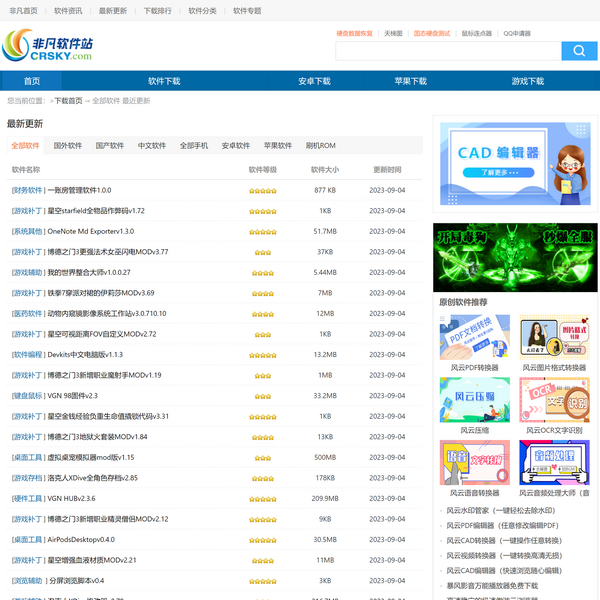
Task: Open 下载排行 in the top bar
Action: [x=157, y=11]
